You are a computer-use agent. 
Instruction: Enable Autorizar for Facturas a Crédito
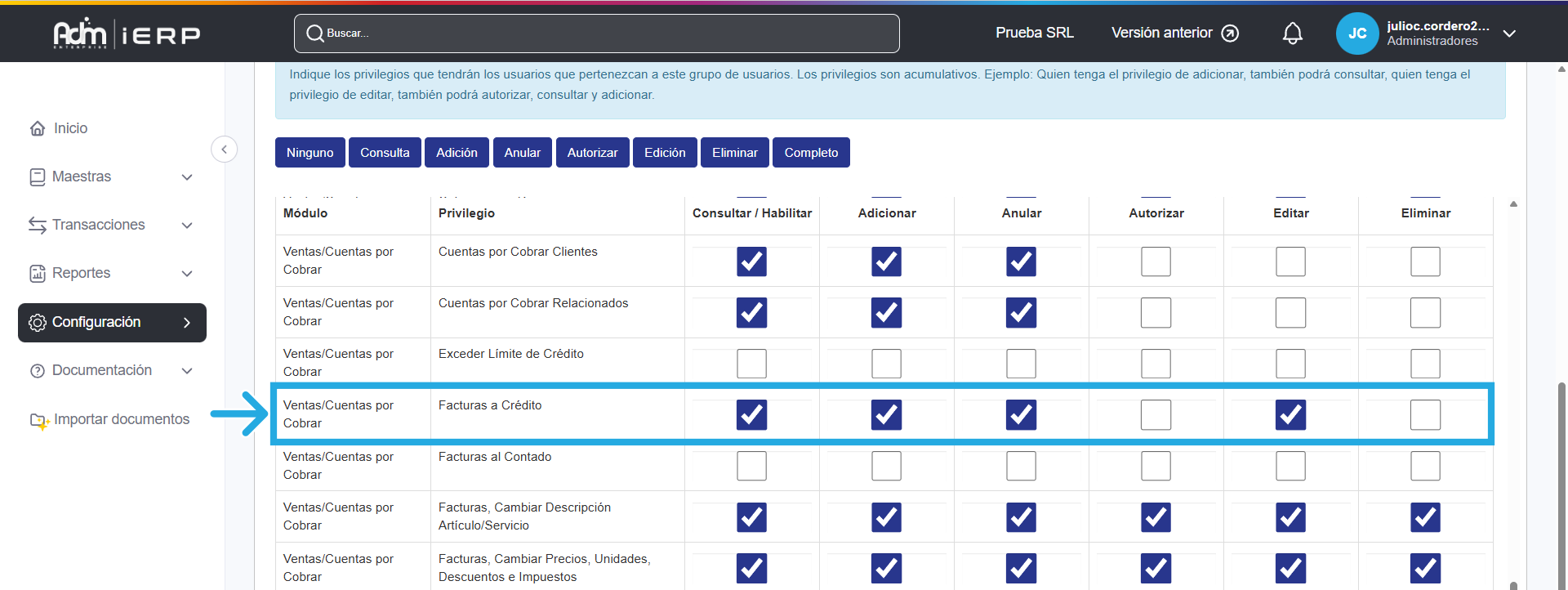(x=1156, y=415)
